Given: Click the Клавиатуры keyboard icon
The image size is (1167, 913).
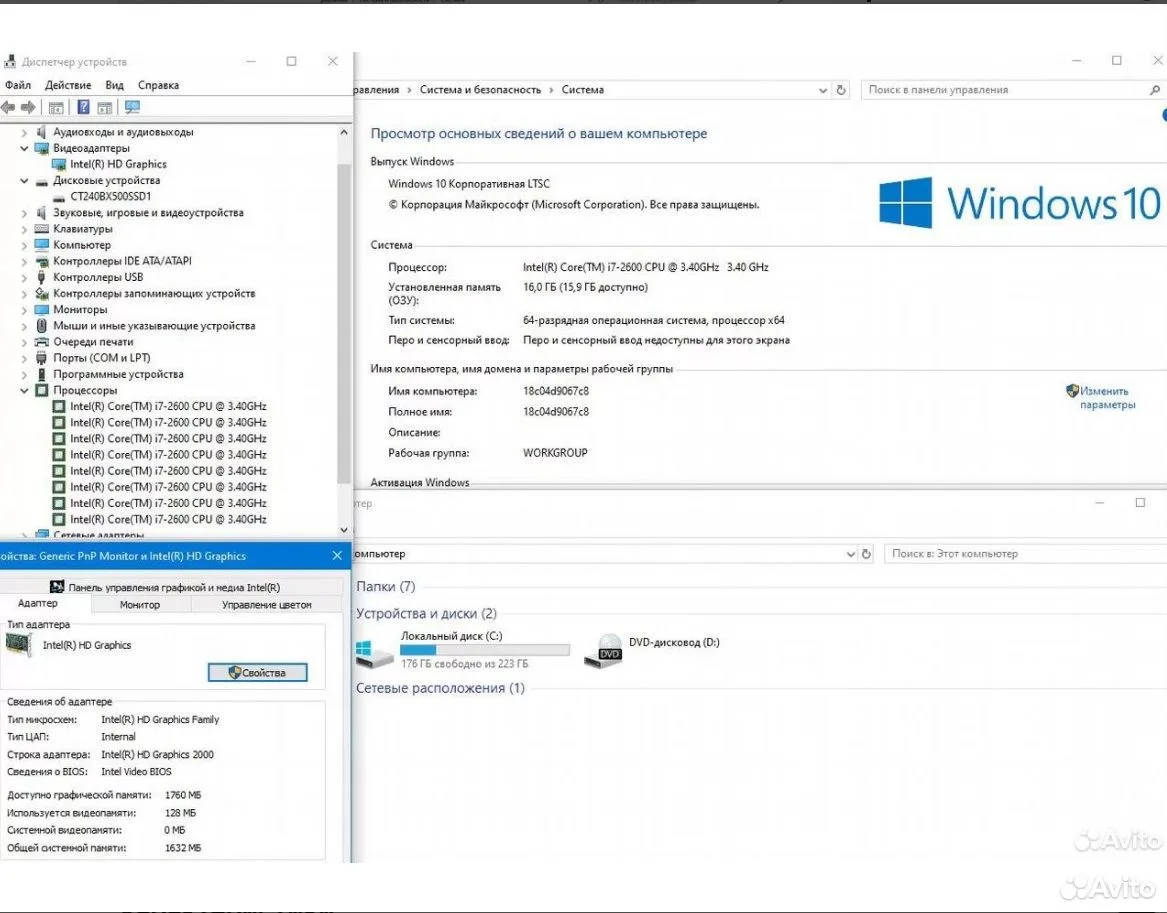Looking at the screenshot, I should 42,228.
